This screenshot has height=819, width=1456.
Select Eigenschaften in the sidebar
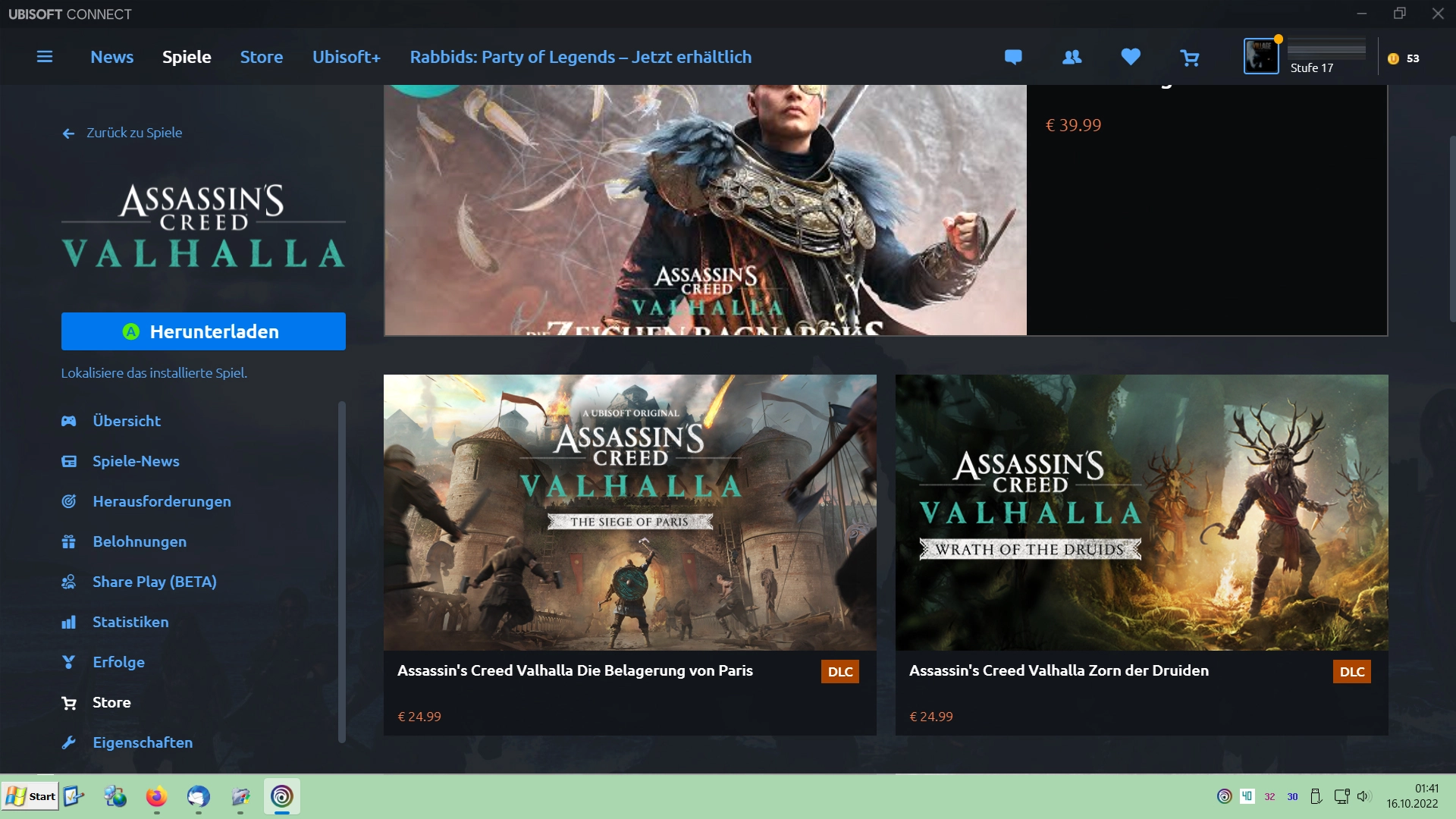[x=143, y=742]
